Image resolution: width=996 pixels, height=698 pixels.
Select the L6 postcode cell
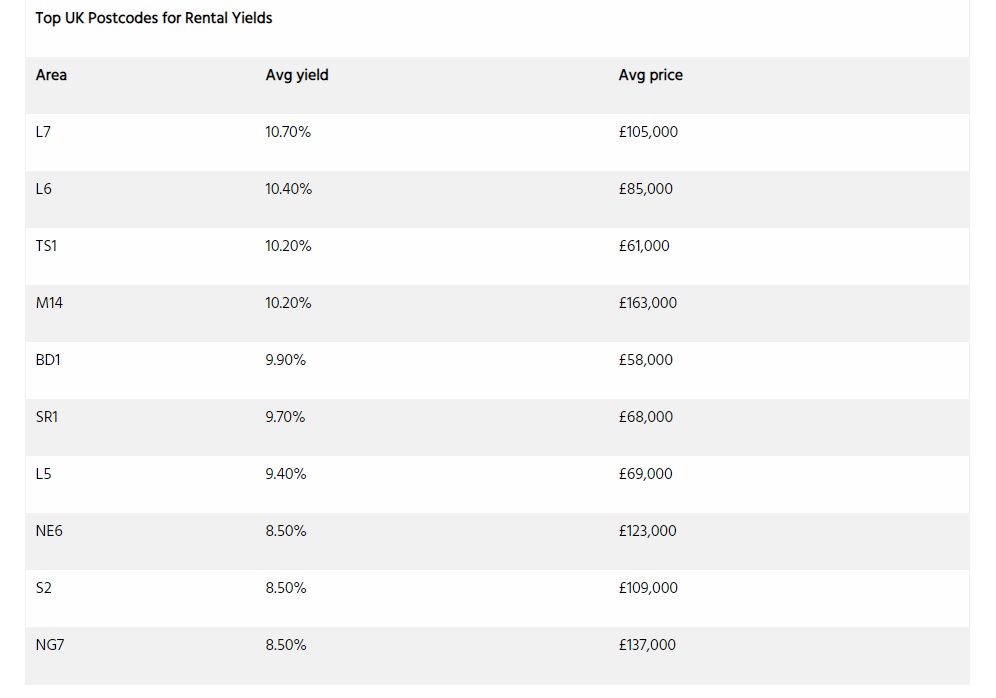pos(43,189)
